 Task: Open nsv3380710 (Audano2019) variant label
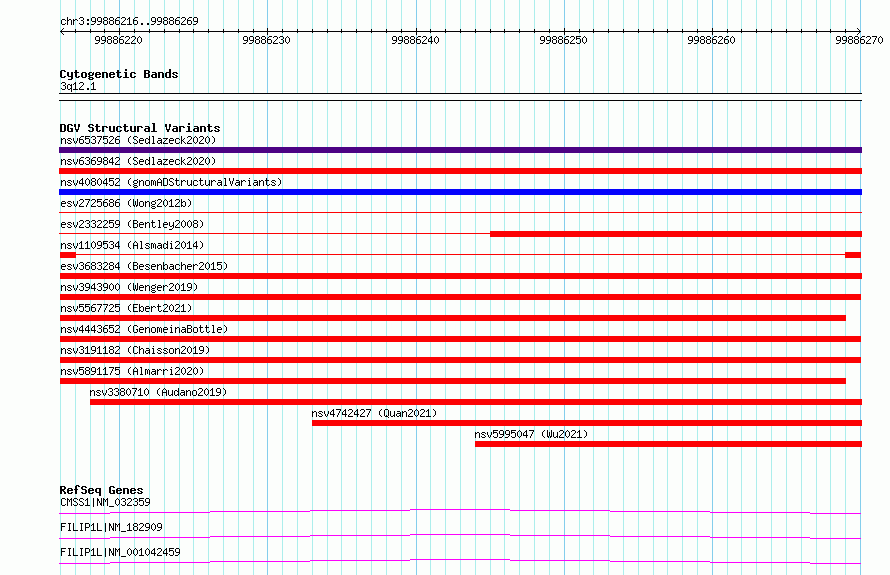[158, 392]
